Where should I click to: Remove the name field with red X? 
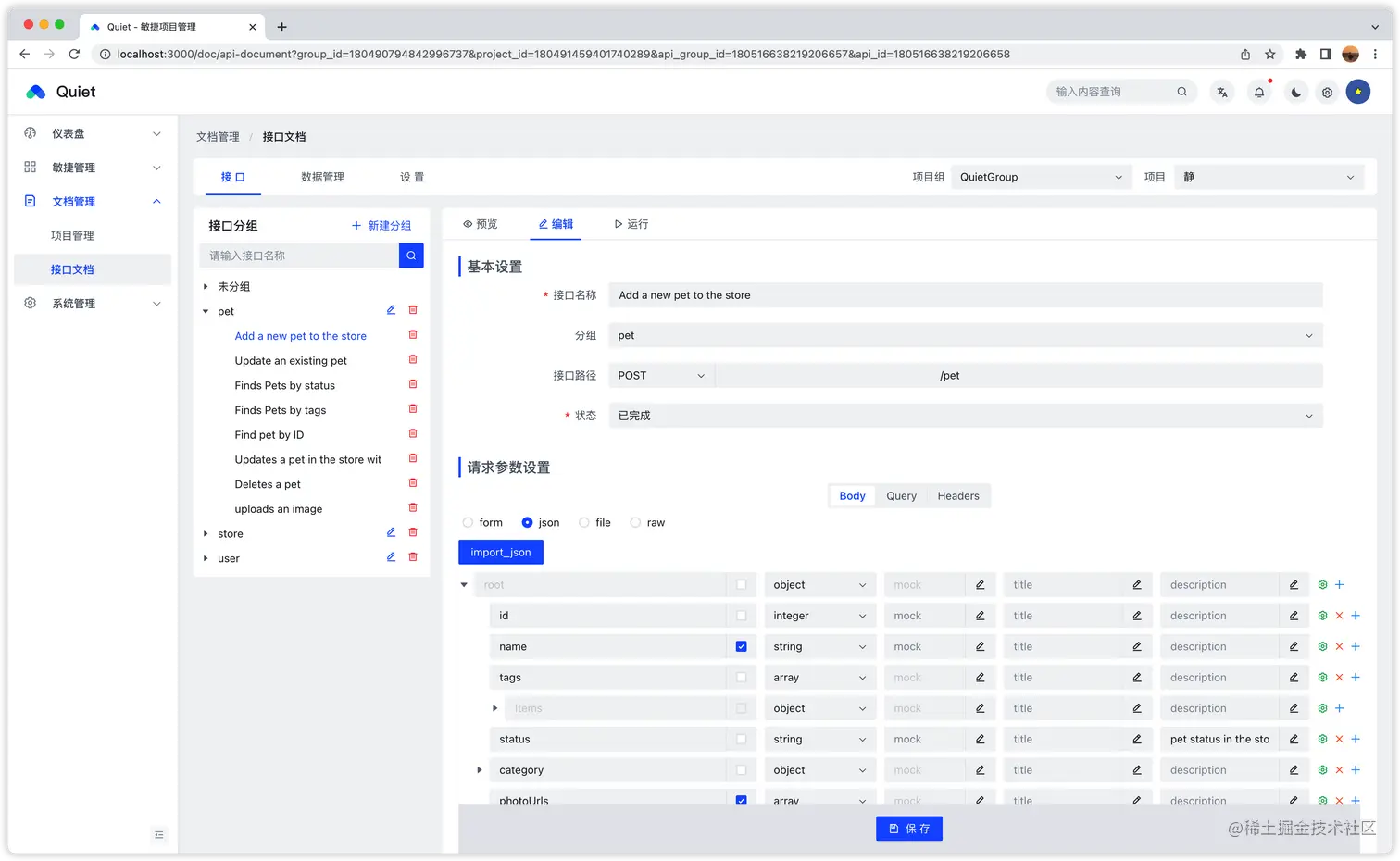[x=1339, y=646]
